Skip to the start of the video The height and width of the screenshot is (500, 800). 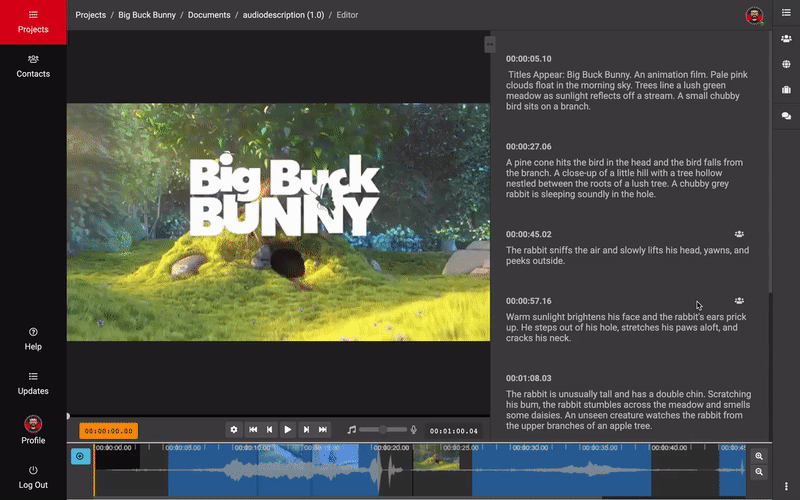tap(253, 429)
